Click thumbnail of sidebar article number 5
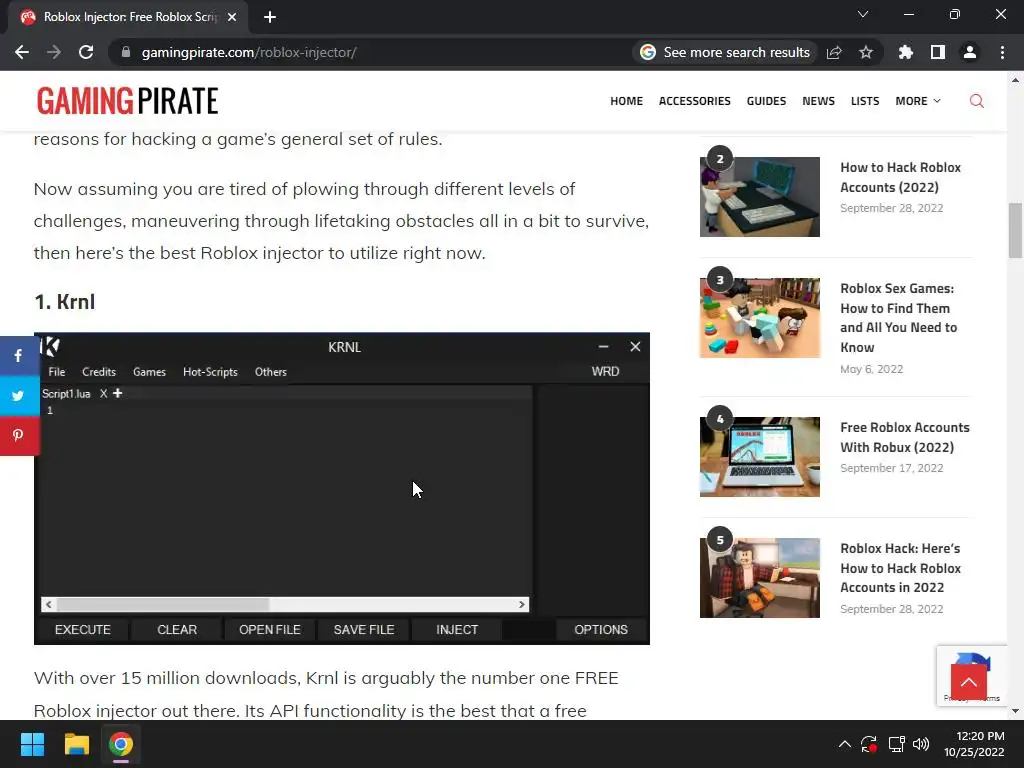This screenshot has width=1024, height=768. (760, 577)
